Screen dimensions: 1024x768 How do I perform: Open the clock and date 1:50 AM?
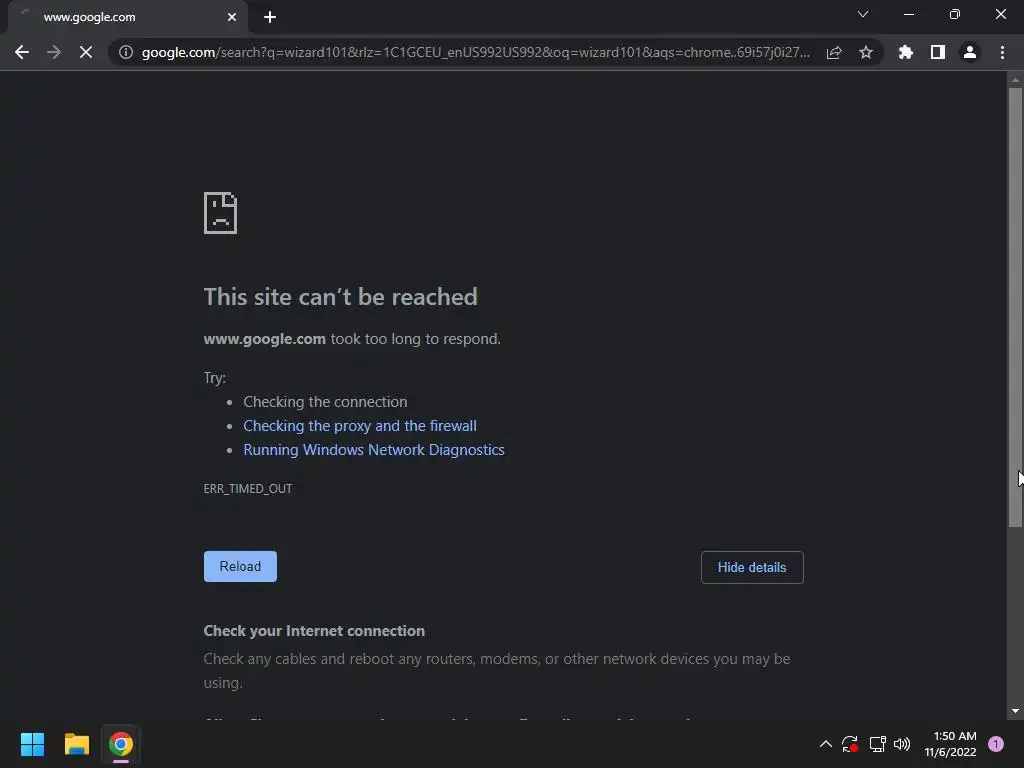(950, 744)
